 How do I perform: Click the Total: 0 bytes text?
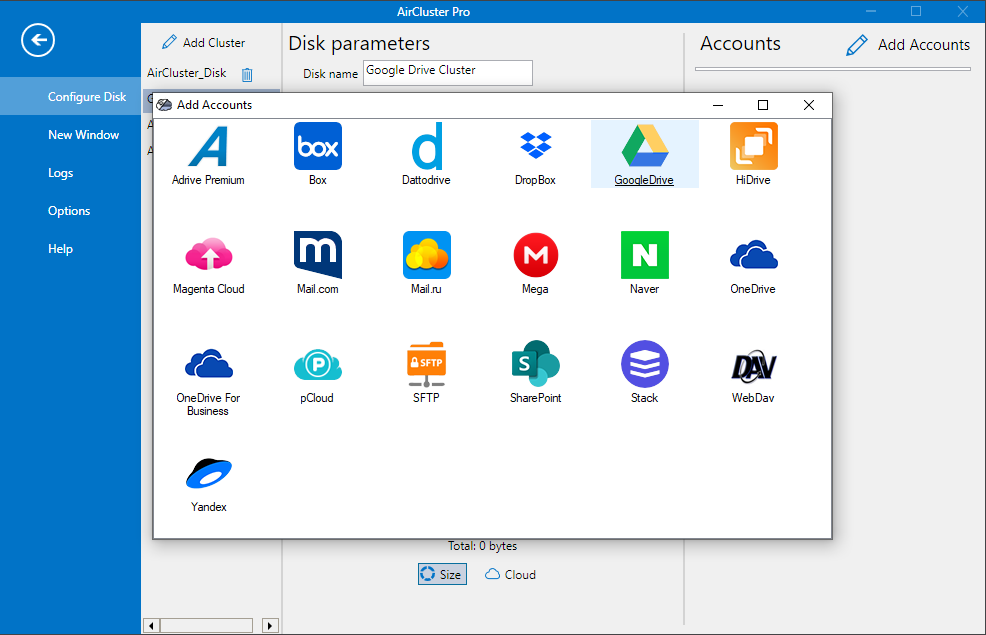pos(482,546)
